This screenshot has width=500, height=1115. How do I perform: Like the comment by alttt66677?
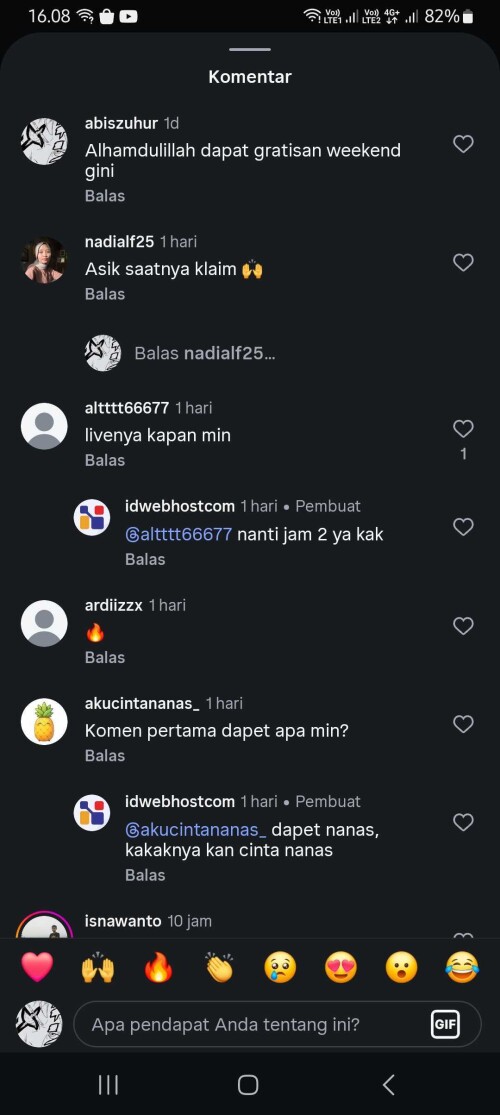click(463, 429)
